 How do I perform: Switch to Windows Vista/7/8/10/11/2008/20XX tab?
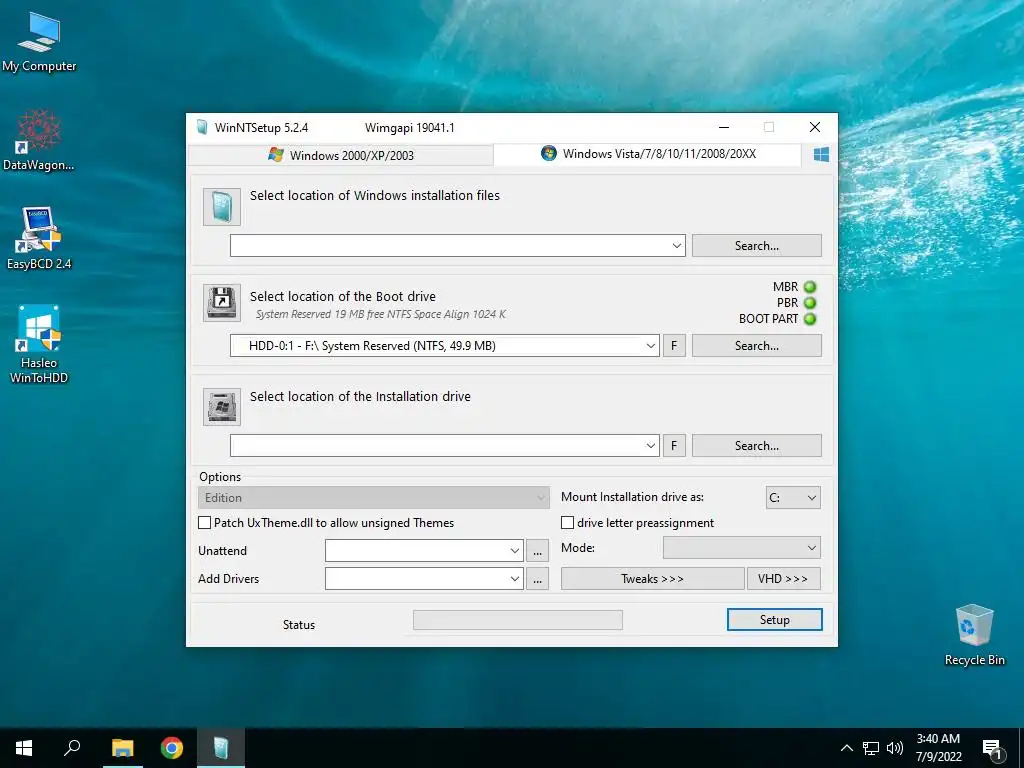[648, 154]
